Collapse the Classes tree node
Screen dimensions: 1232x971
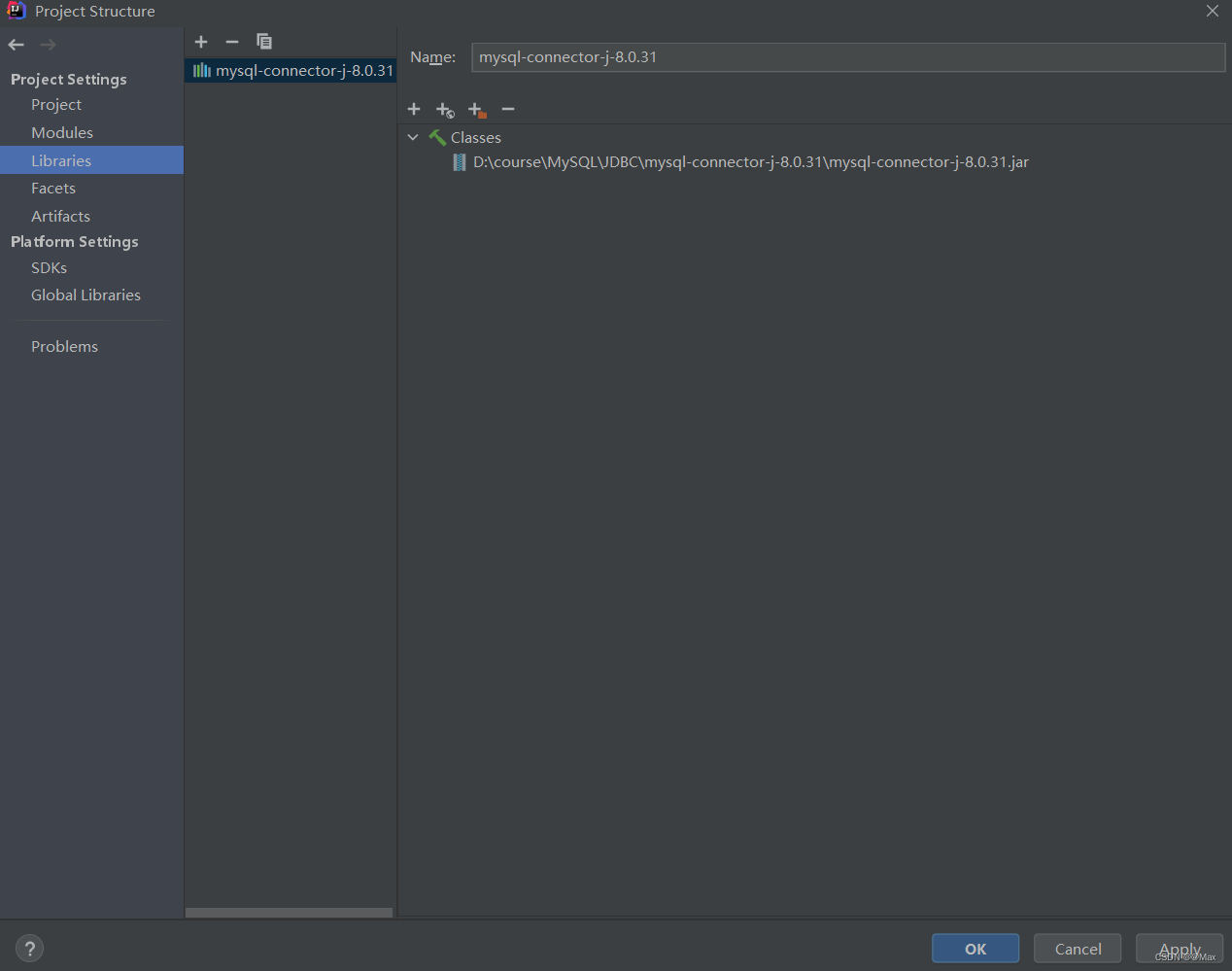tap(413, 138)
